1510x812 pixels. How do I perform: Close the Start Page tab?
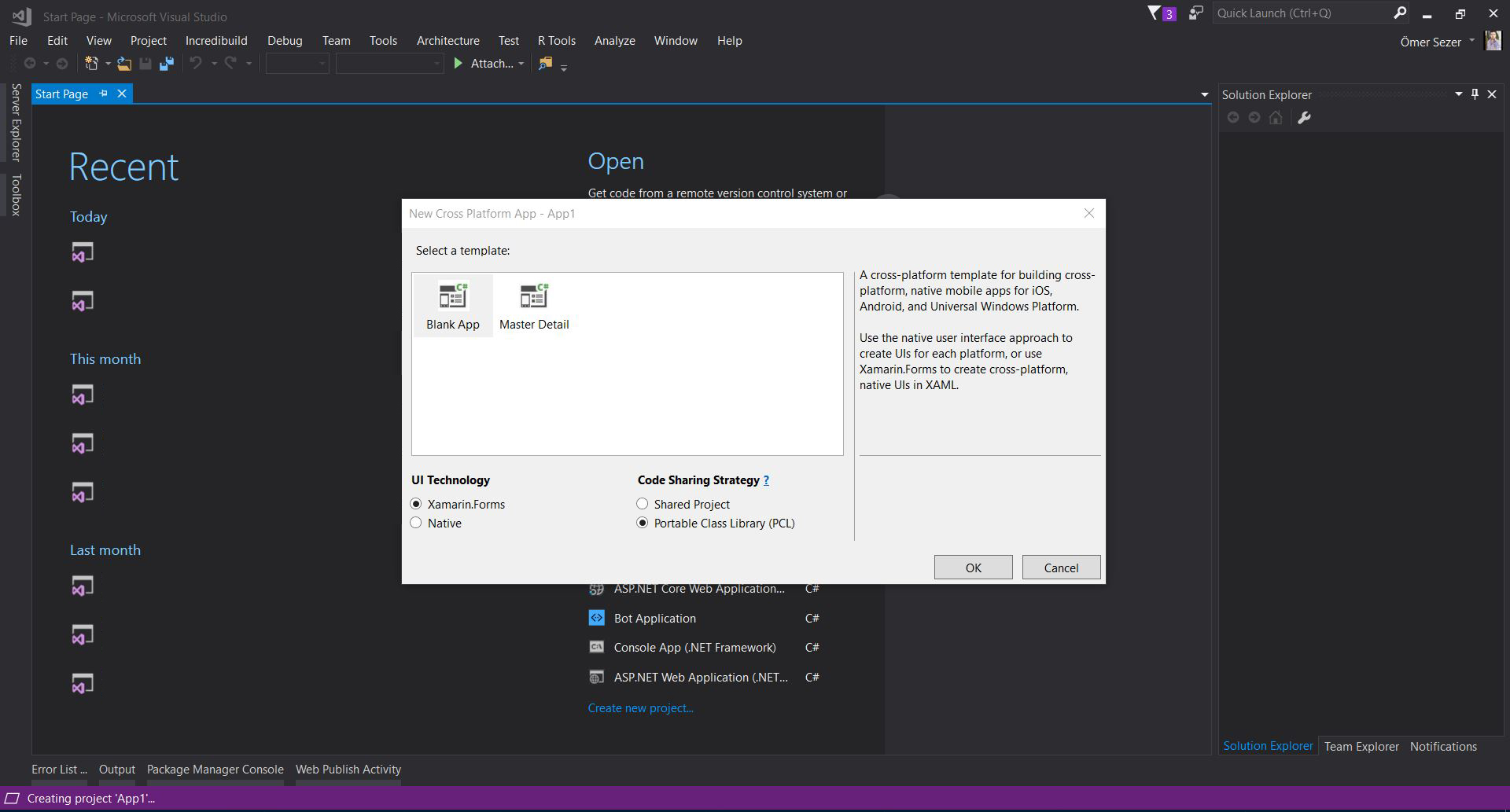122,94
